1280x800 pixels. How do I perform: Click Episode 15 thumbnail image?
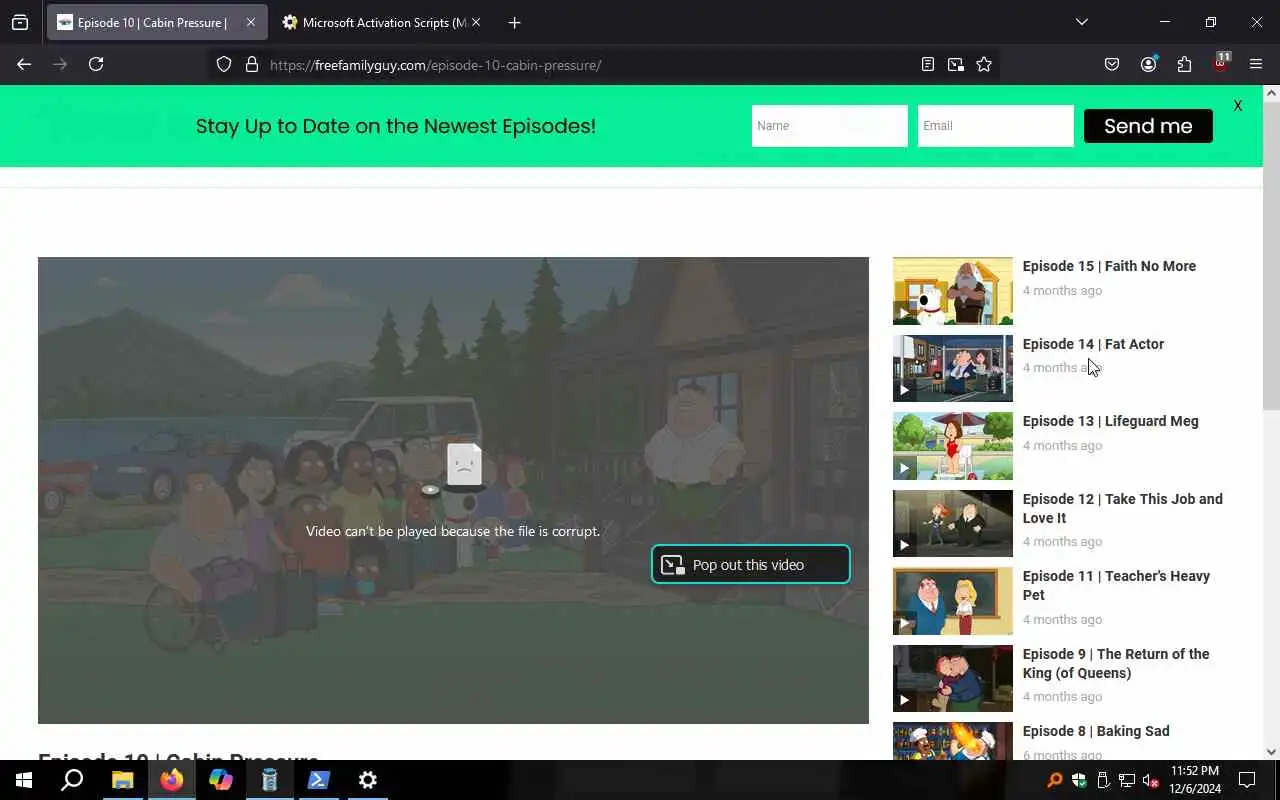point(952,291)
